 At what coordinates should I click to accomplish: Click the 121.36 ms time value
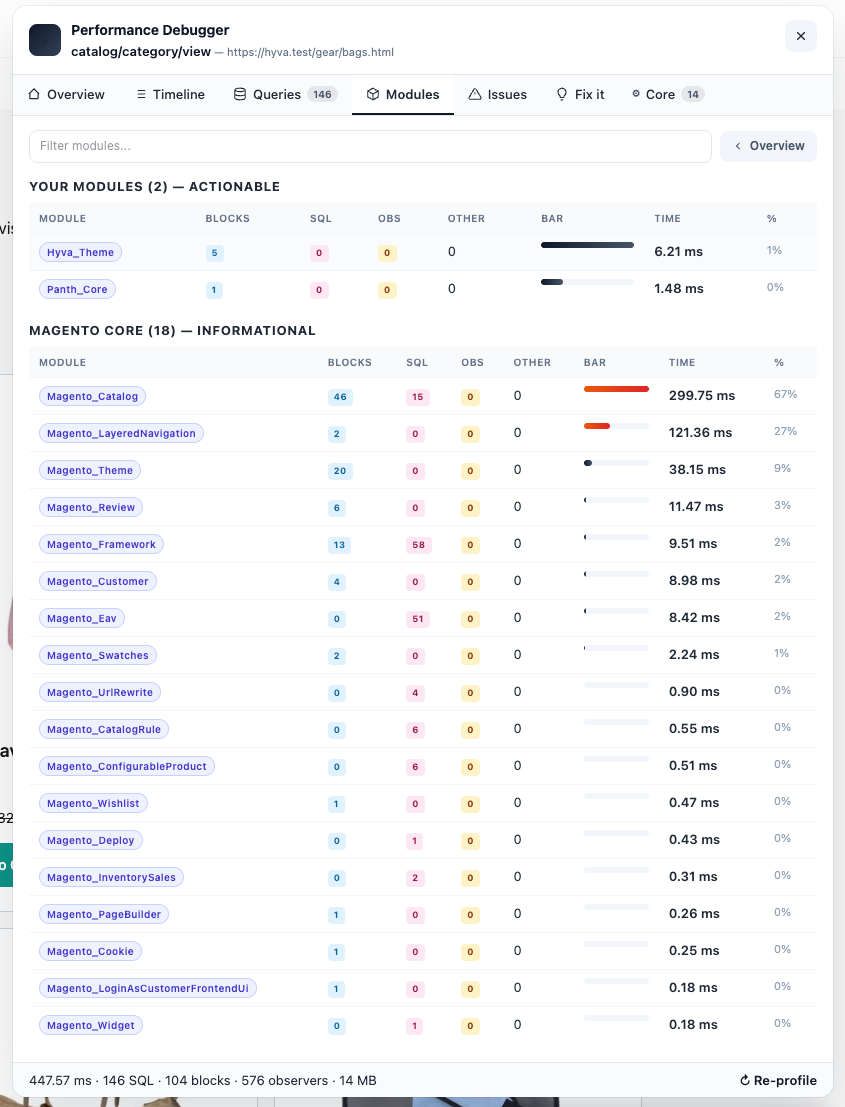[700, 433]
